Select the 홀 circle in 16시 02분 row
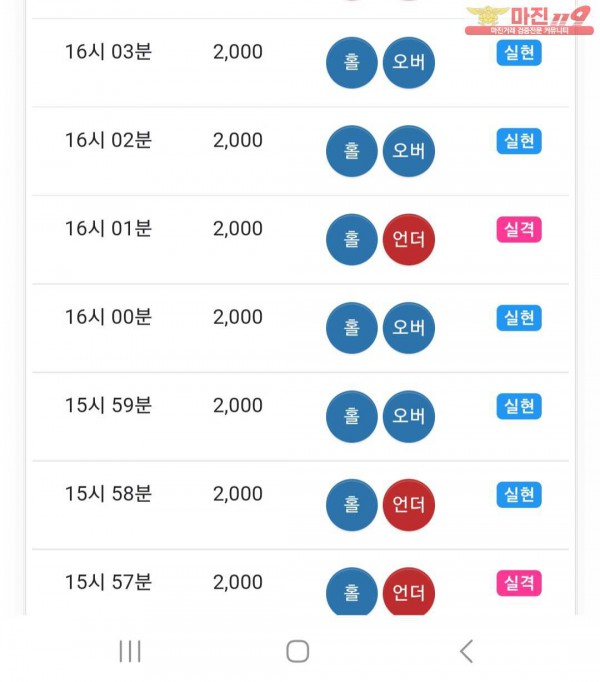 352,151
